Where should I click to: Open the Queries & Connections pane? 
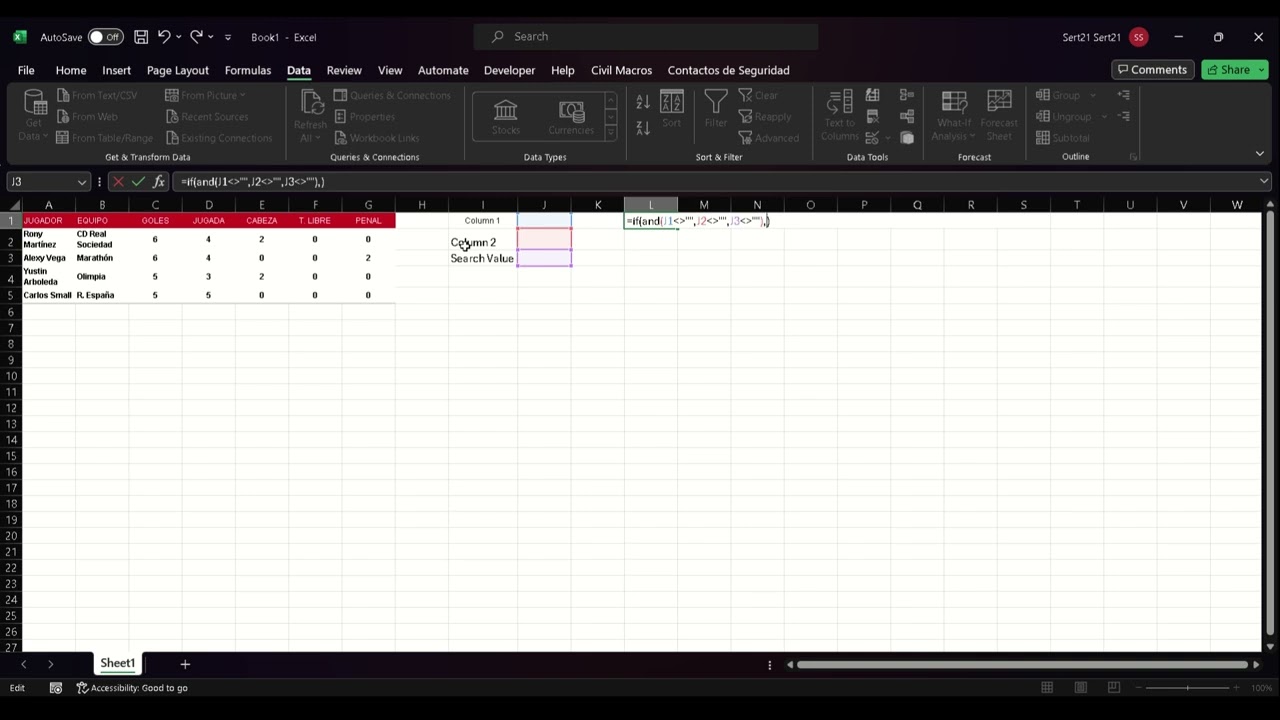tap(392, 95)
